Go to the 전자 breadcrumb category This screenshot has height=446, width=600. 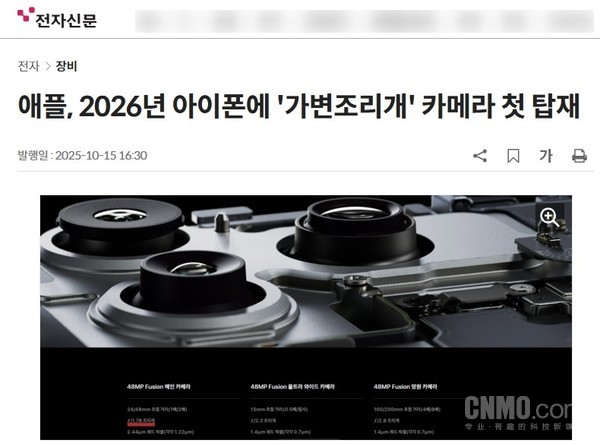tap(29, 66)
